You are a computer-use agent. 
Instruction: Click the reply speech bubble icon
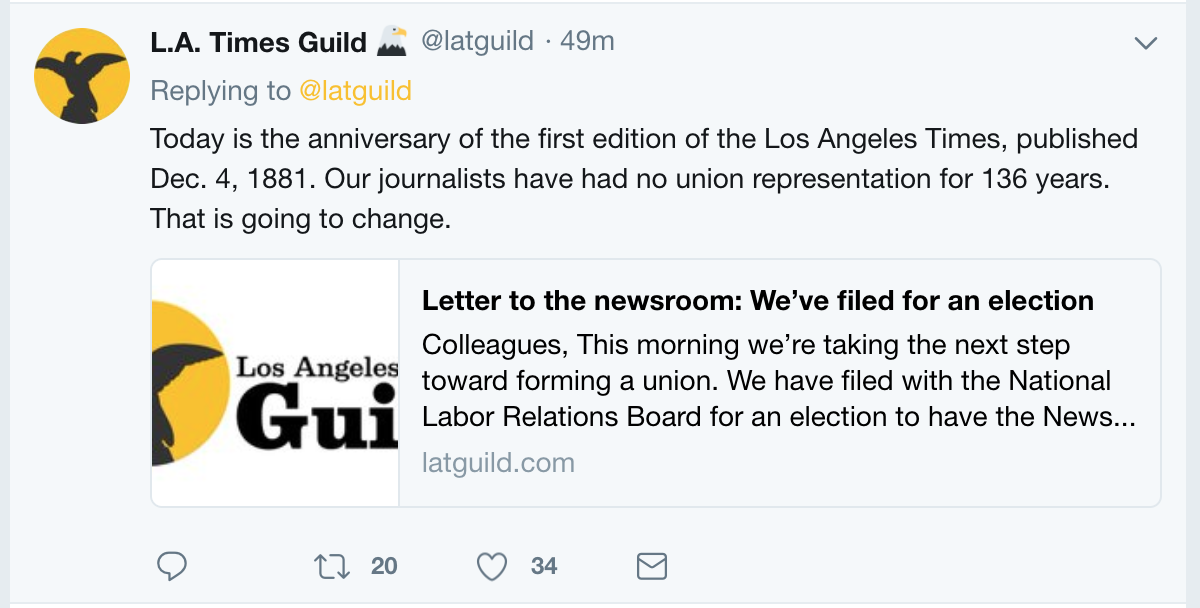click(172, 567)
